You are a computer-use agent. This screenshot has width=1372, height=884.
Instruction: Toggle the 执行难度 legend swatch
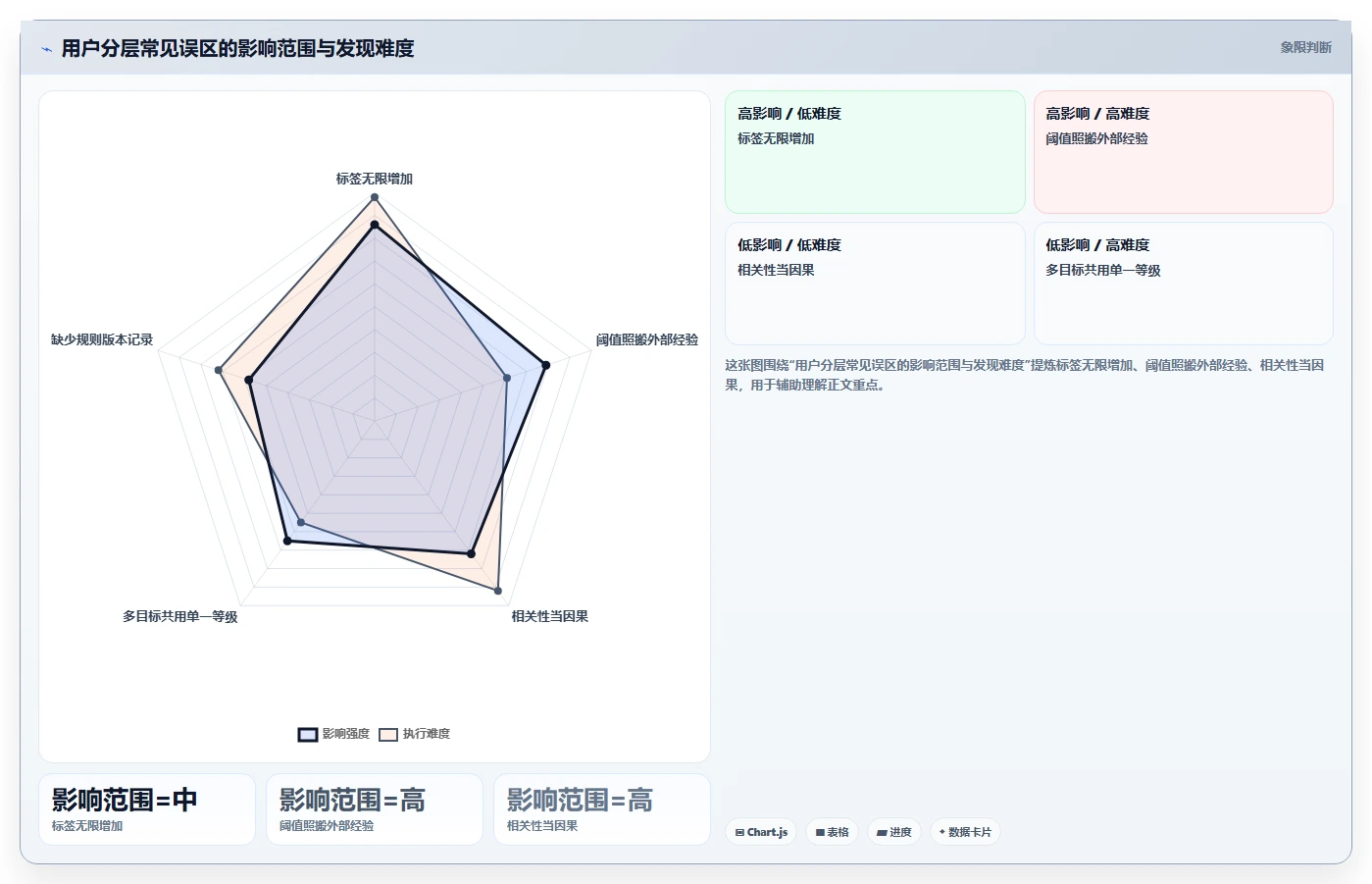388,735
